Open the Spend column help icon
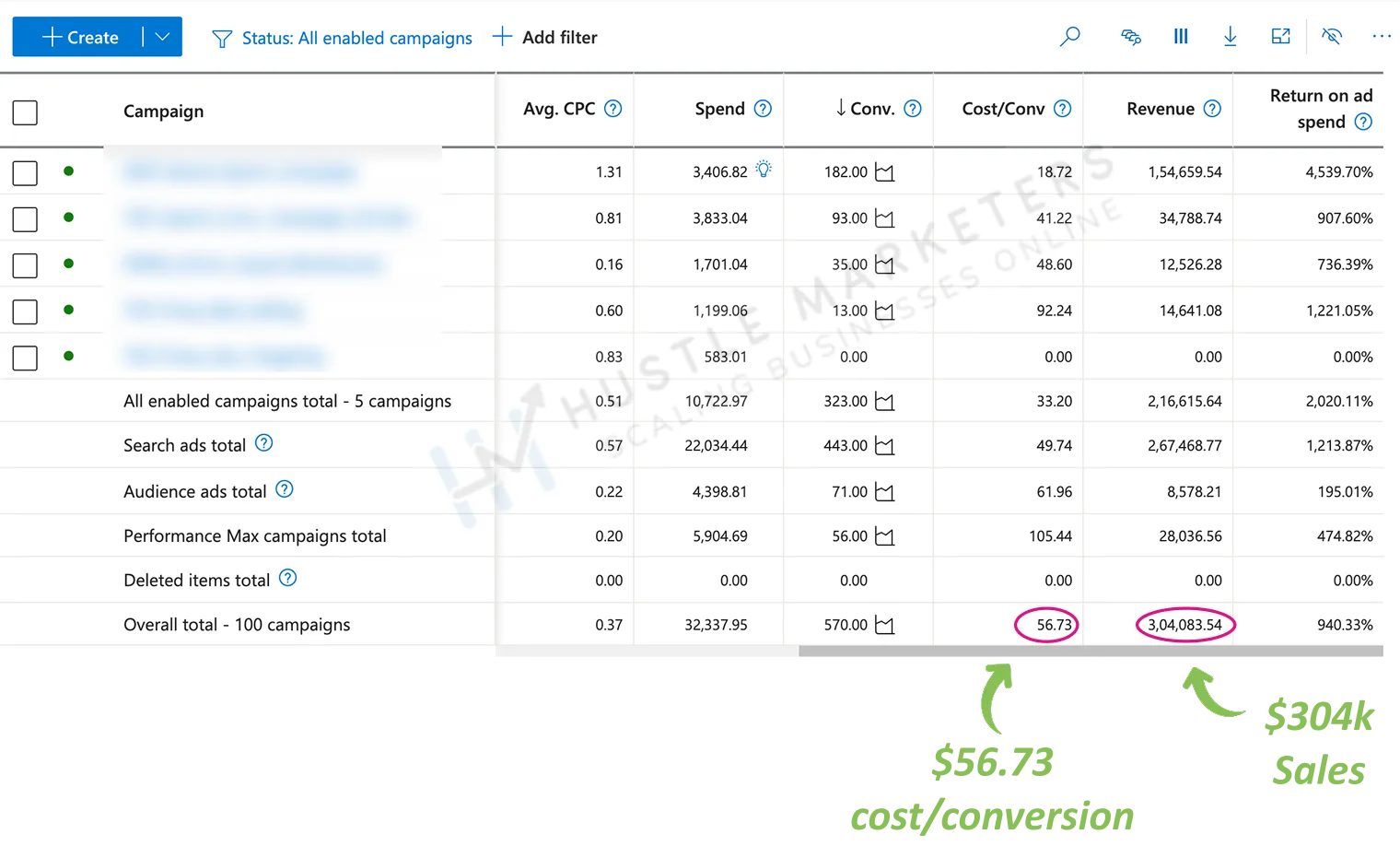This screenshot has height=846, width=1400. (x=763, y=109)
